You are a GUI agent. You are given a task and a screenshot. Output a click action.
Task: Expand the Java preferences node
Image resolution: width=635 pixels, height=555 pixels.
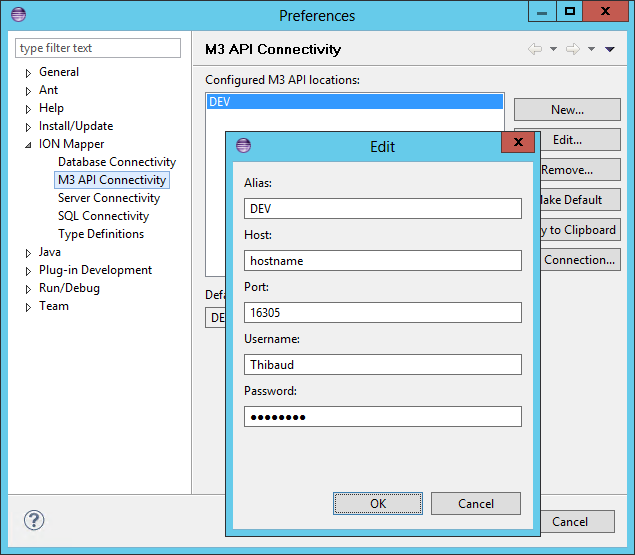[x=29, y=253]
